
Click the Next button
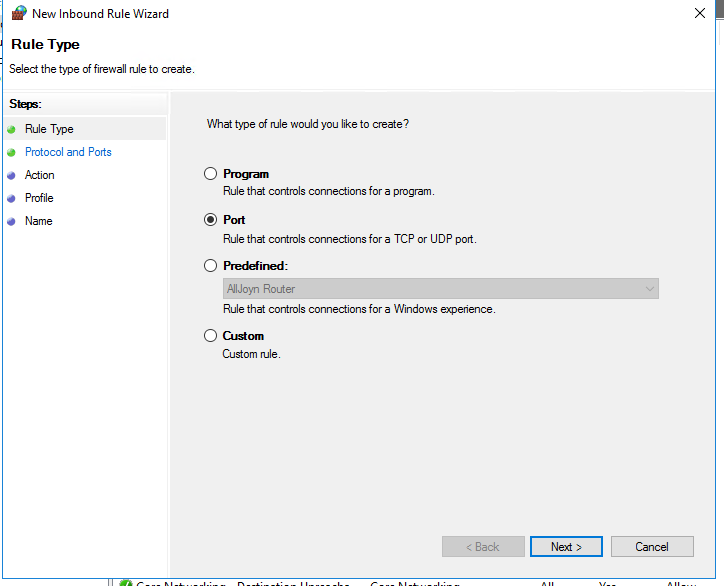566,547
